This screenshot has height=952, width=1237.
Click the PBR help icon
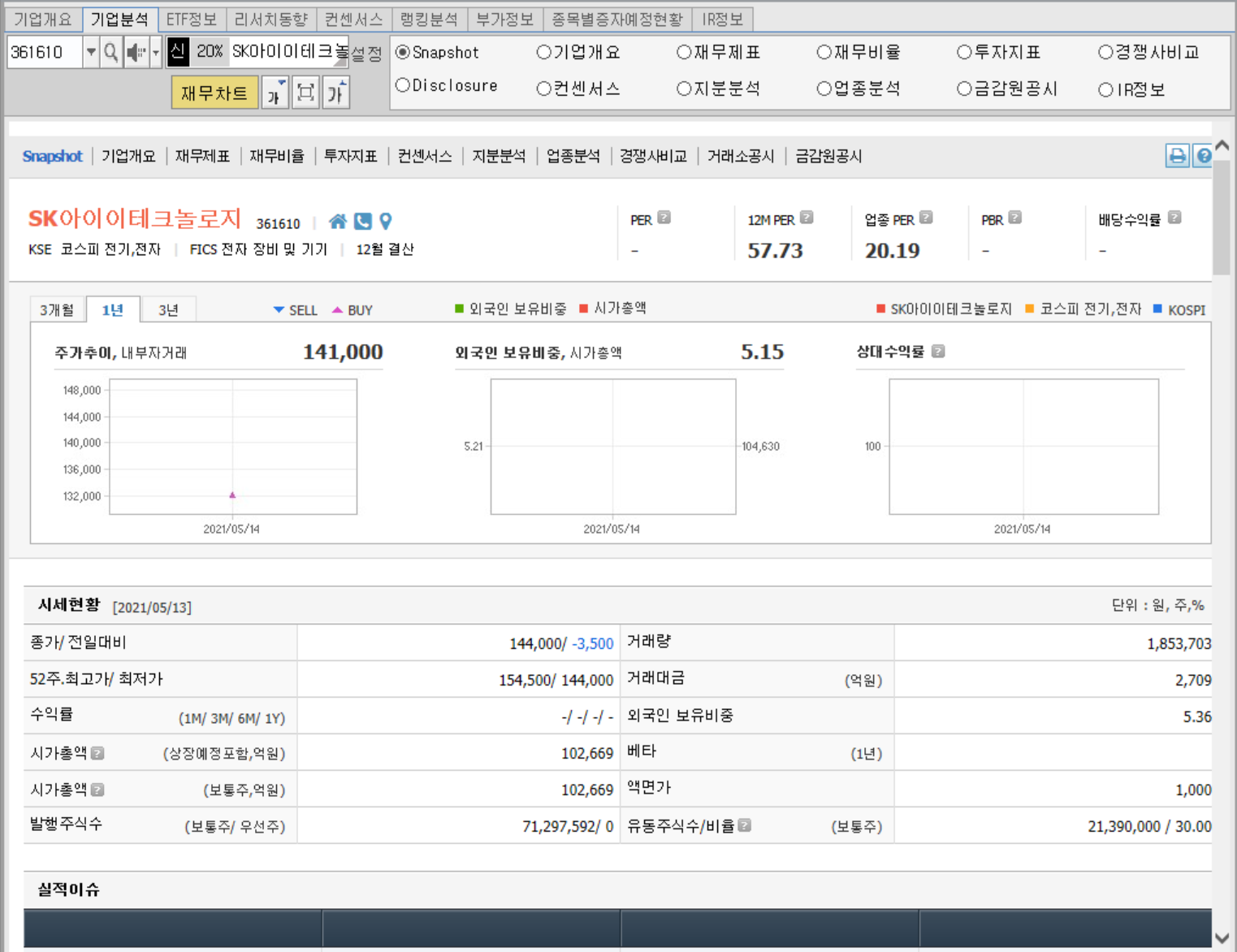(x=1015, y=218)
